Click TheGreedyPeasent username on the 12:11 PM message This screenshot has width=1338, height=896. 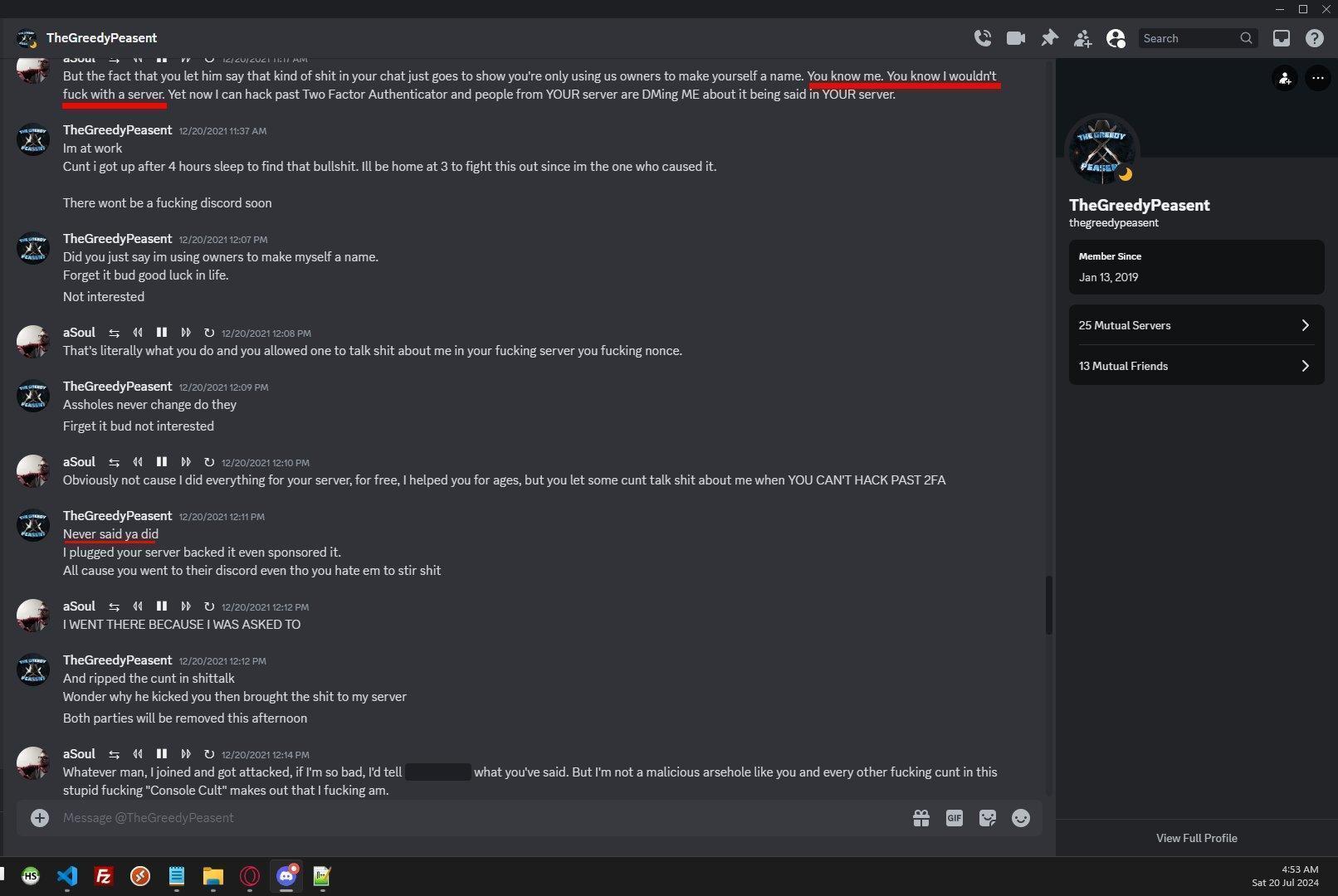coord(118,516)
